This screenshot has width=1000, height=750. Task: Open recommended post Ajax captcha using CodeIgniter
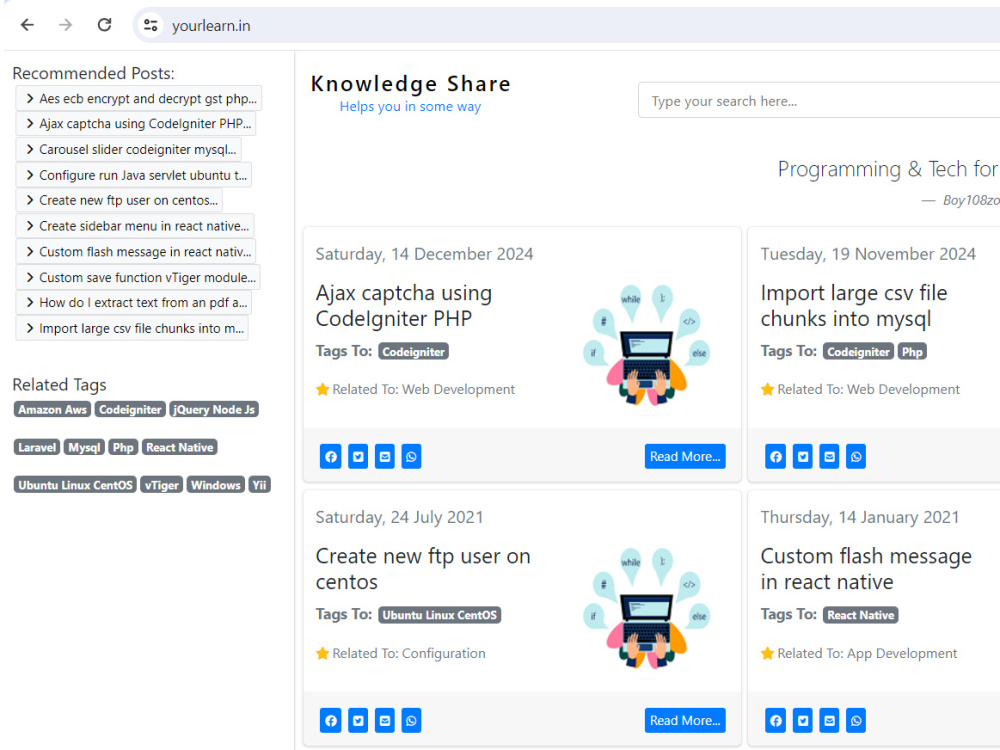(136, 124)
